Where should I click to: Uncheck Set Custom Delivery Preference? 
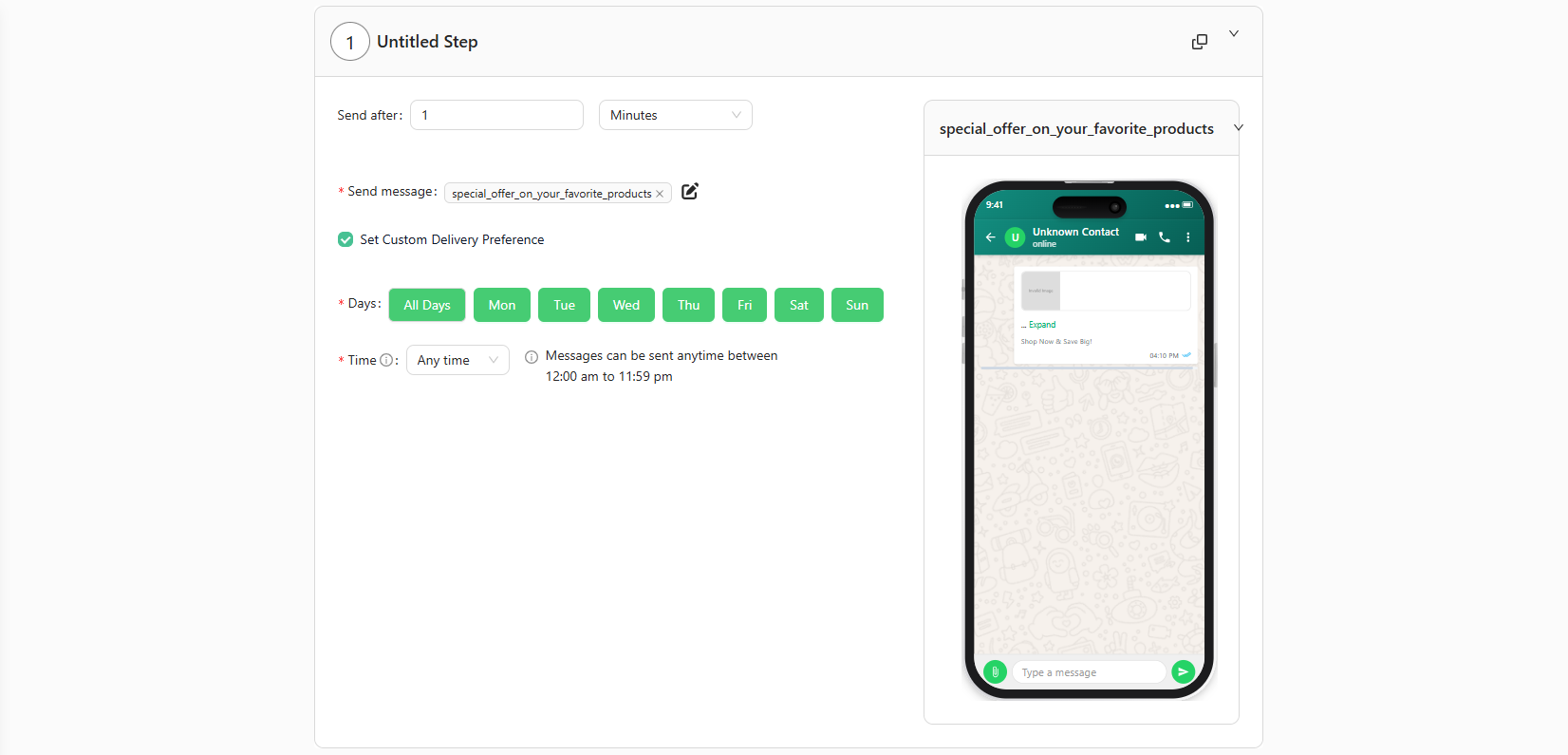(345, 239)
